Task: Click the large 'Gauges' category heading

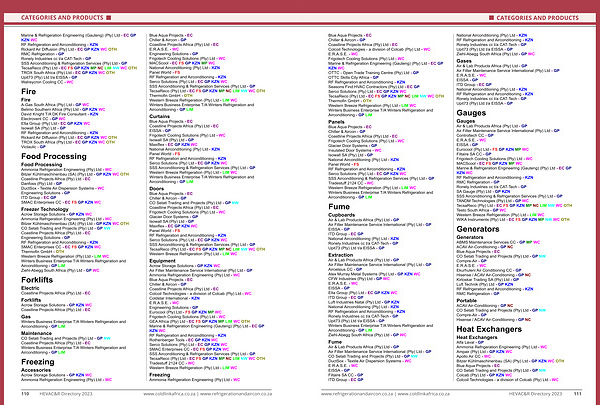Action: pyautogui.click(x=471, y=113)
